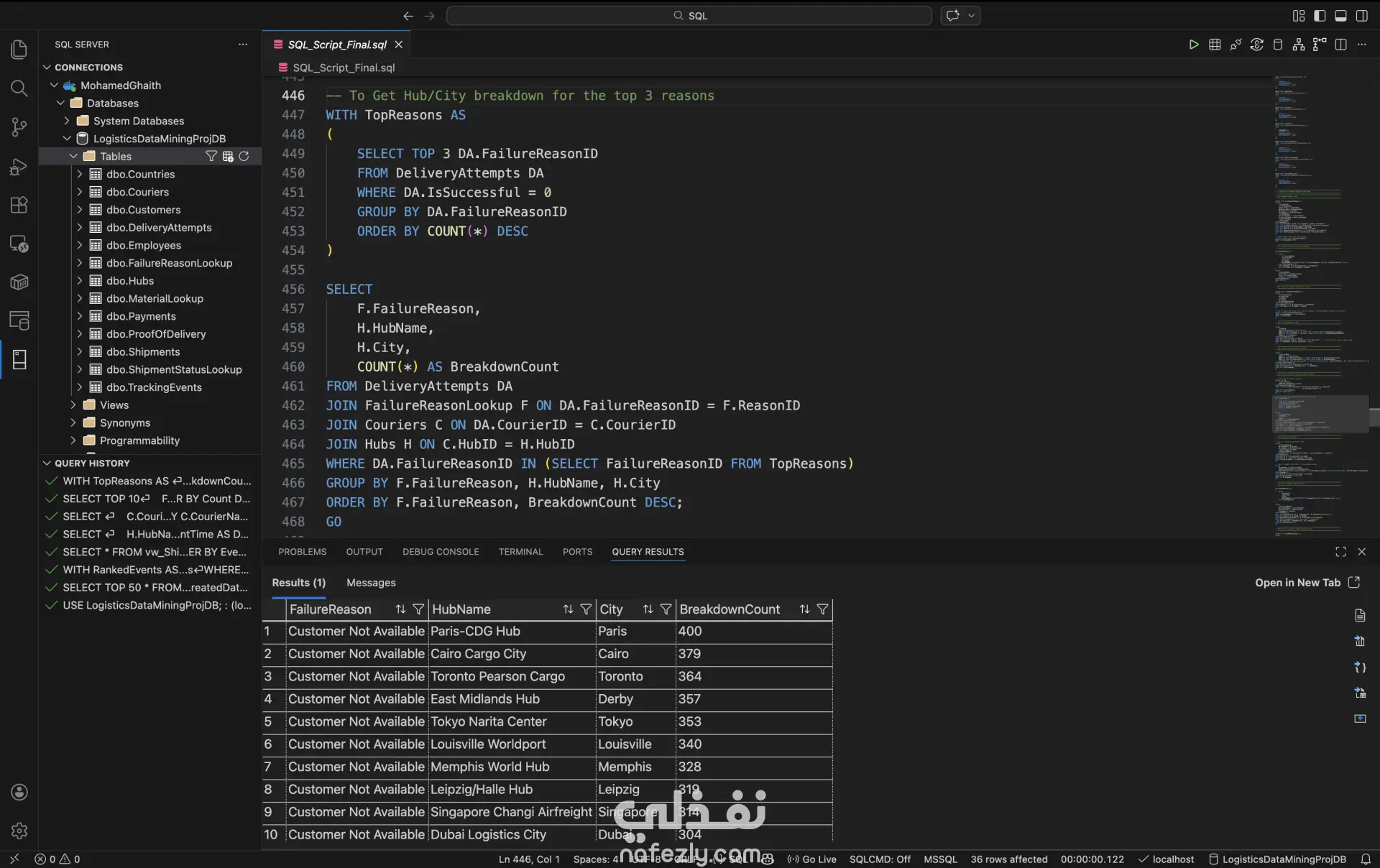Open notifications bell in status bar
The image size is (1380, 868).
coord(1366,859)
